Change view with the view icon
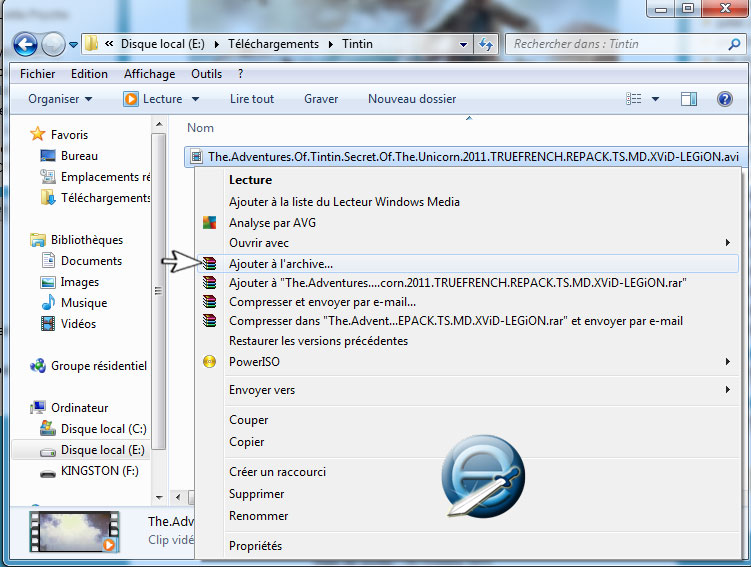Screen dimensions: 751x567 click(633, 99)
